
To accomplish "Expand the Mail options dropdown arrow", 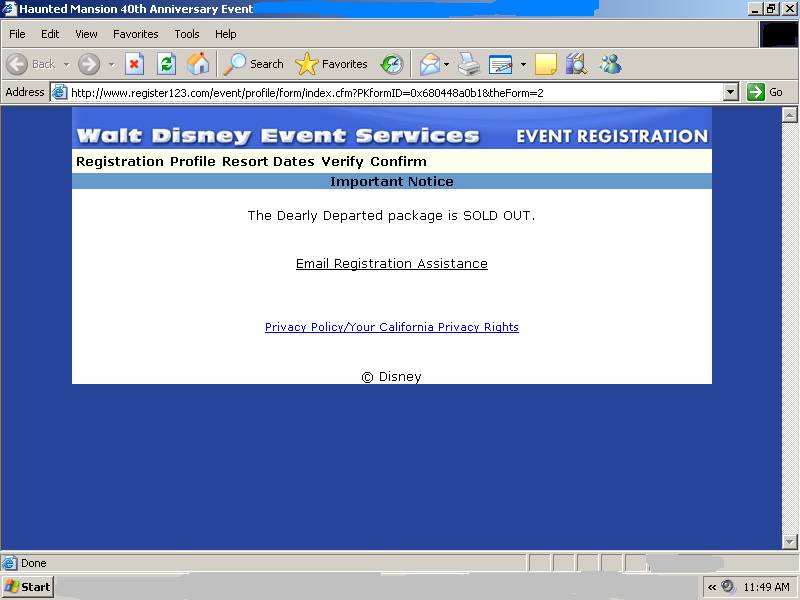I will pyautogui.click(x=446, y=64).
